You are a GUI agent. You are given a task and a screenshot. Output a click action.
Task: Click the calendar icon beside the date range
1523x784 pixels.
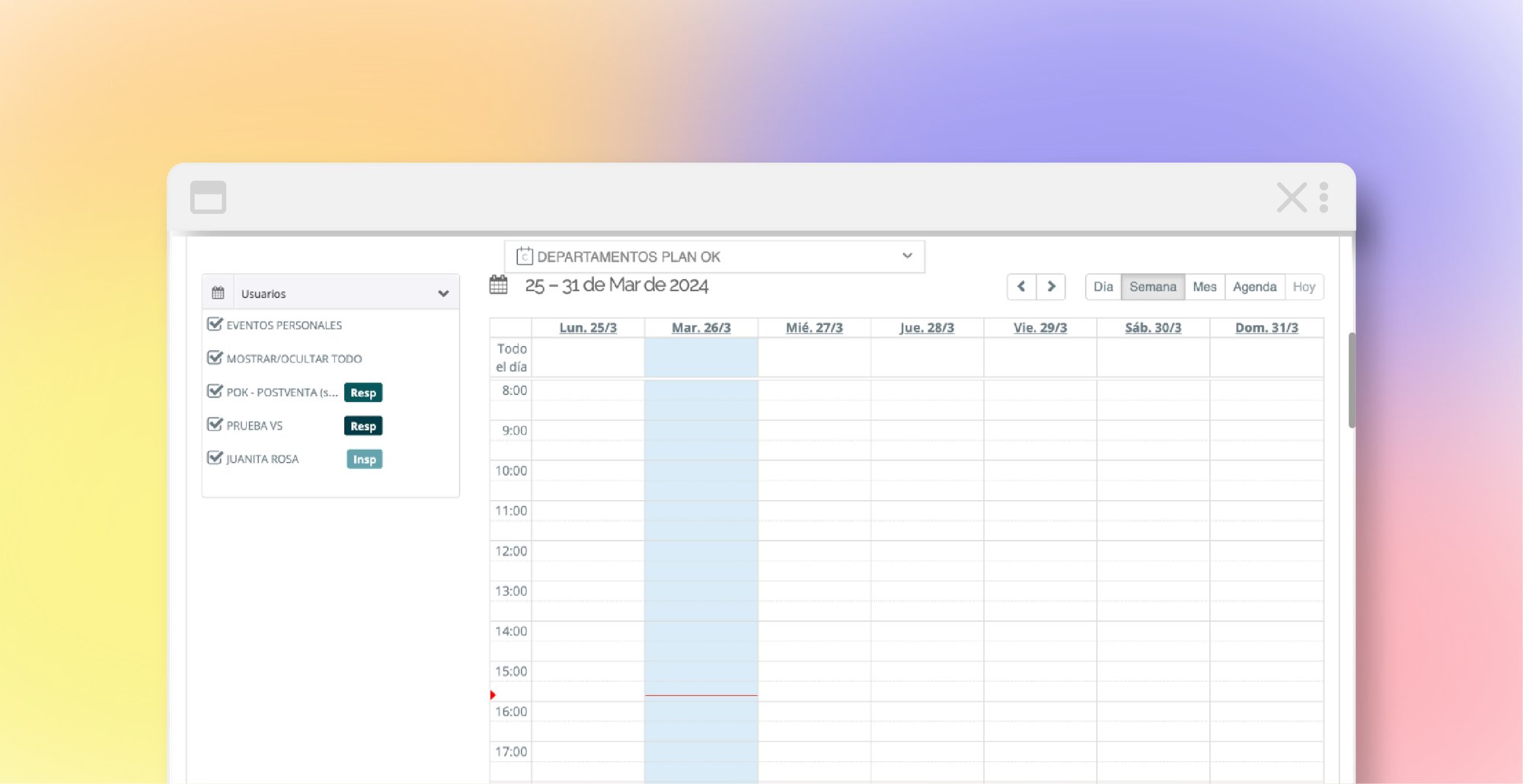tap(498, 285)
